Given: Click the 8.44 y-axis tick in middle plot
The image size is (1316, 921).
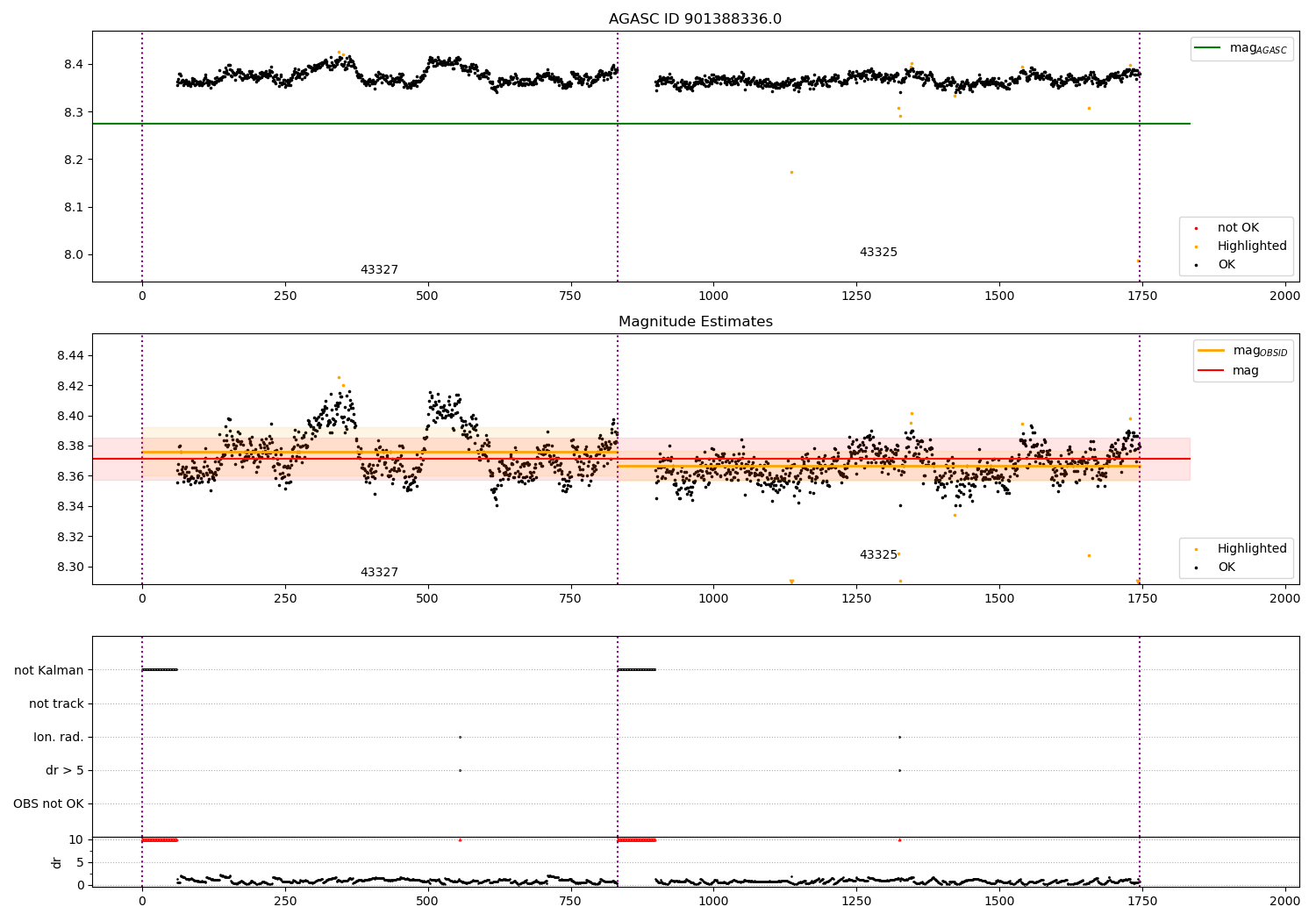Looking at the screenshot, I should point(70,356).
